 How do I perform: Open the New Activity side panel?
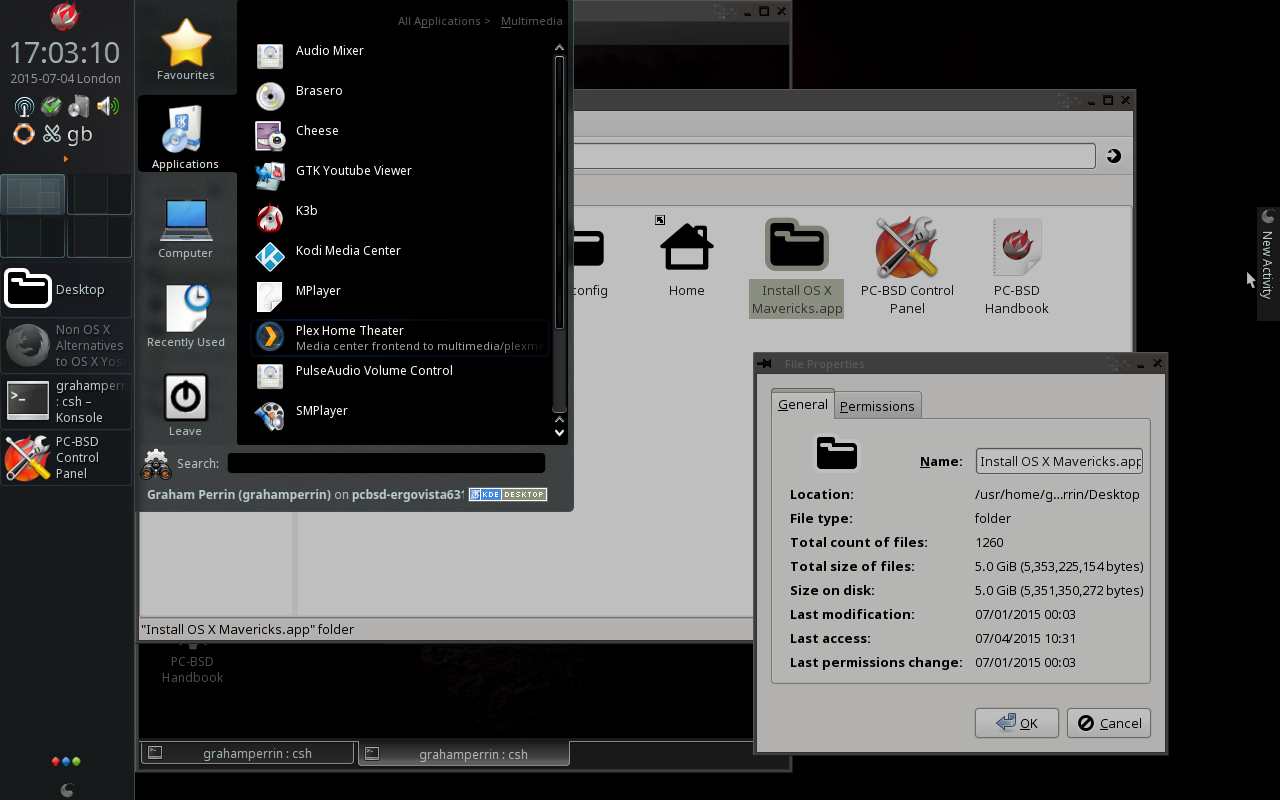coord(1267,264)
